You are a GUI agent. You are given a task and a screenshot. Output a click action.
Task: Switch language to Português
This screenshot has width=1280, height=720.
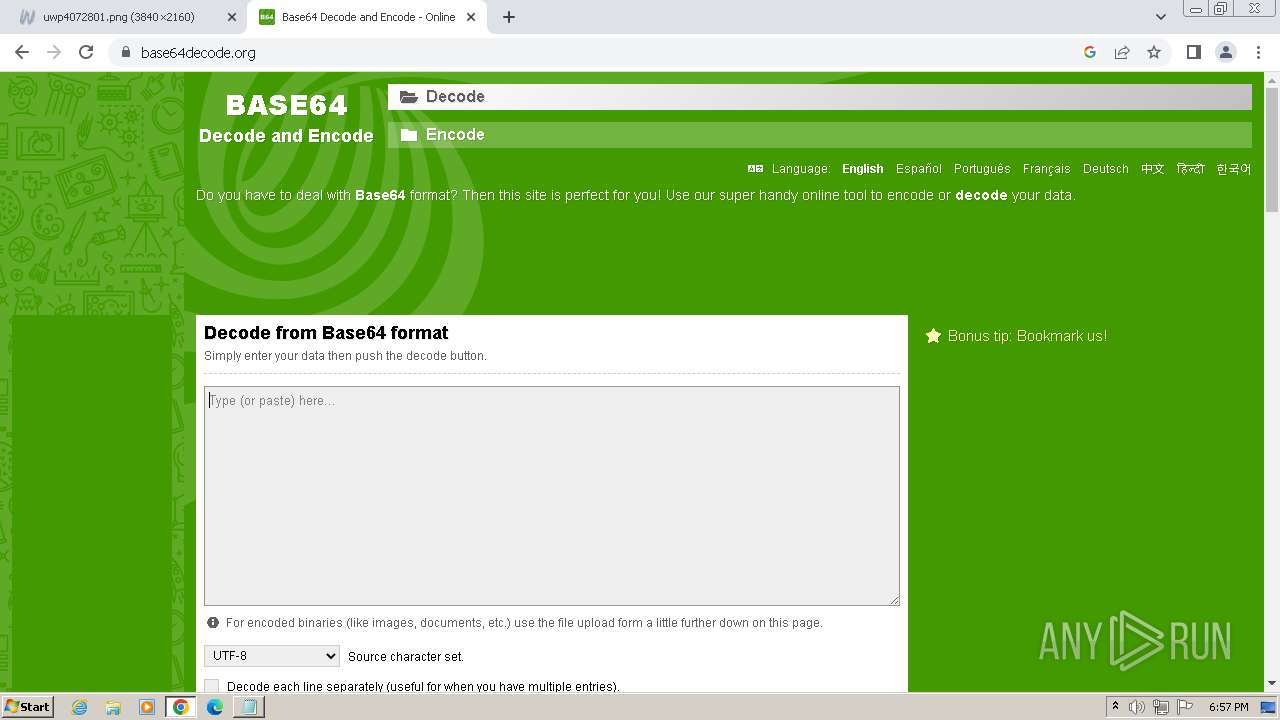pyautogui.click(x=982, y=169)
